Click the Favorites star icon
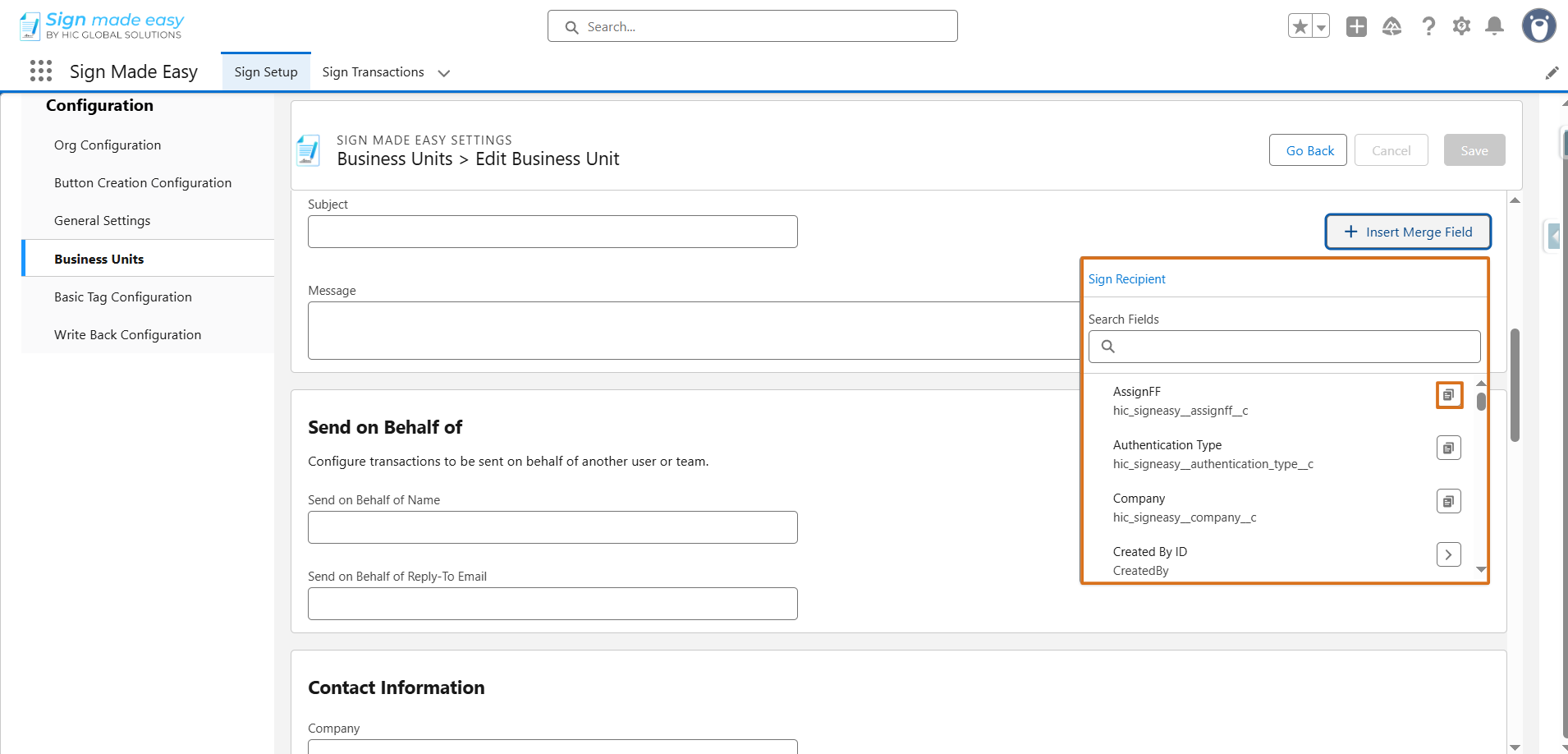1568x754 pixels. coord(1300,27)
